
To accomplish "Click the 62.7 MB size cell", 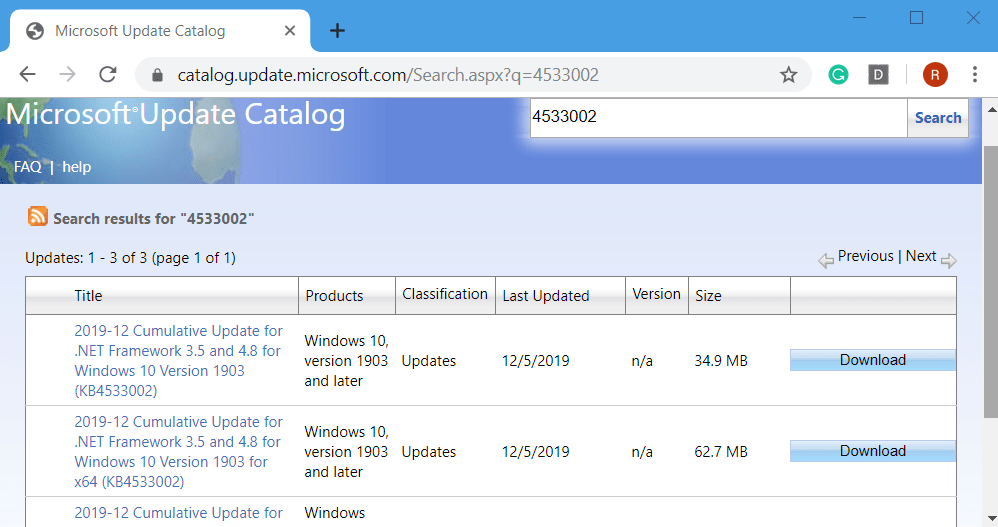I will pos(721,452).
